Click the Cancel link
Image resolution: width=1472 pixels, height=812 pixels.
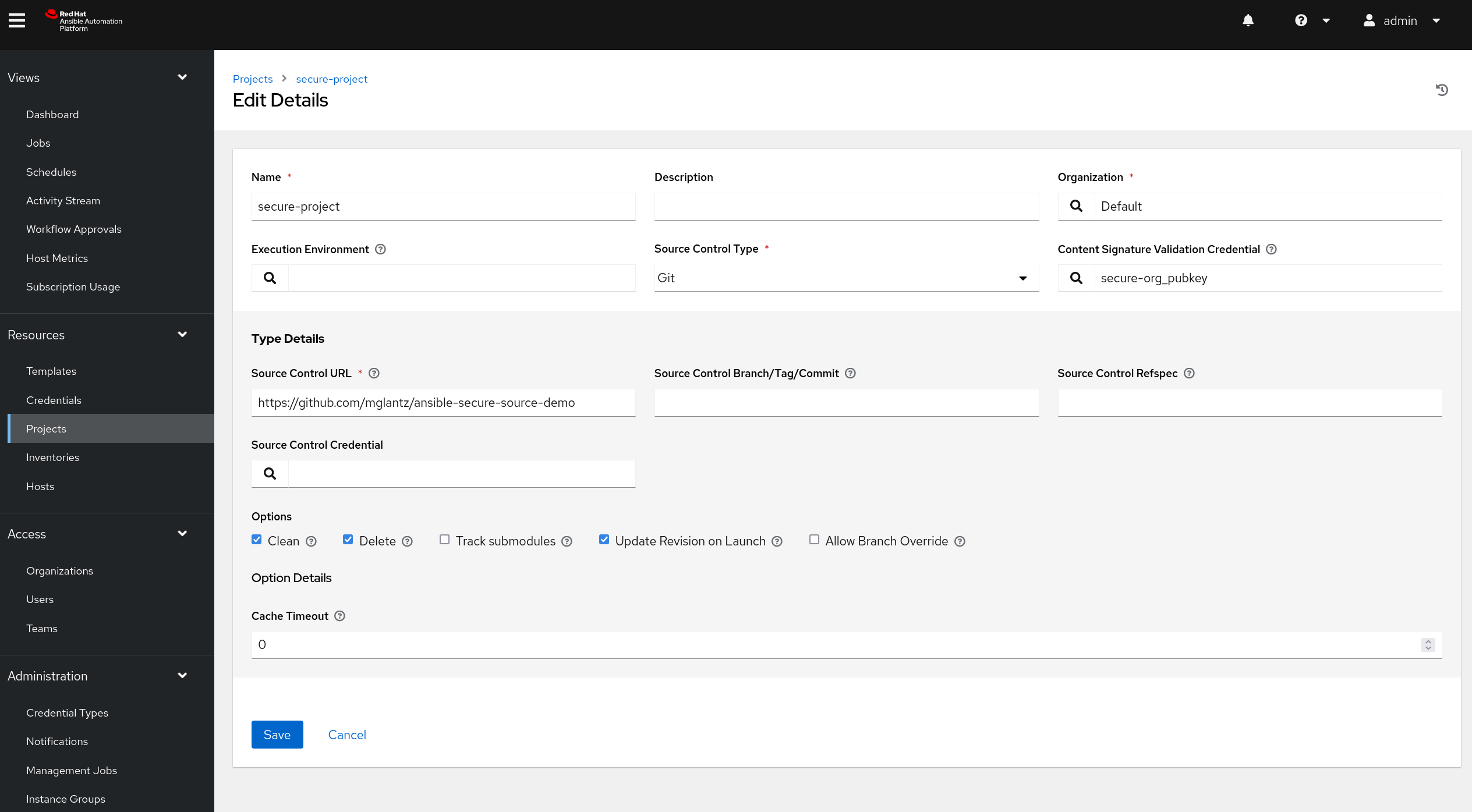point(347,735)
